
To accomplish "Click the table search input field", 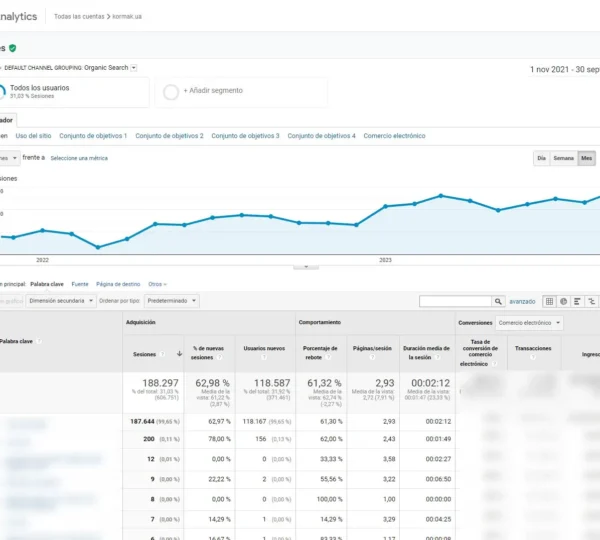I will 455,301.
